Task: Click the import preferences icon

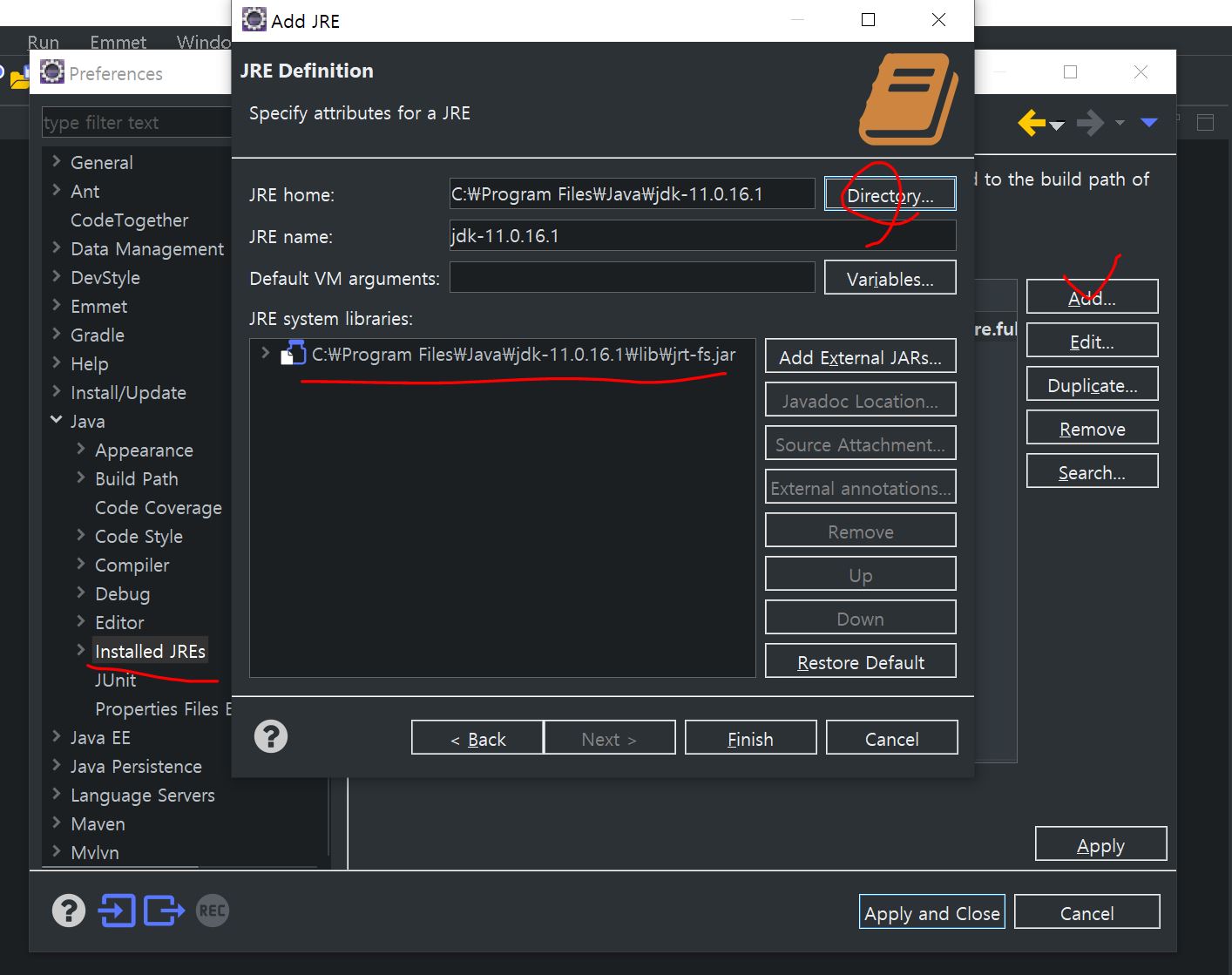Action: (x=117, y=911)
